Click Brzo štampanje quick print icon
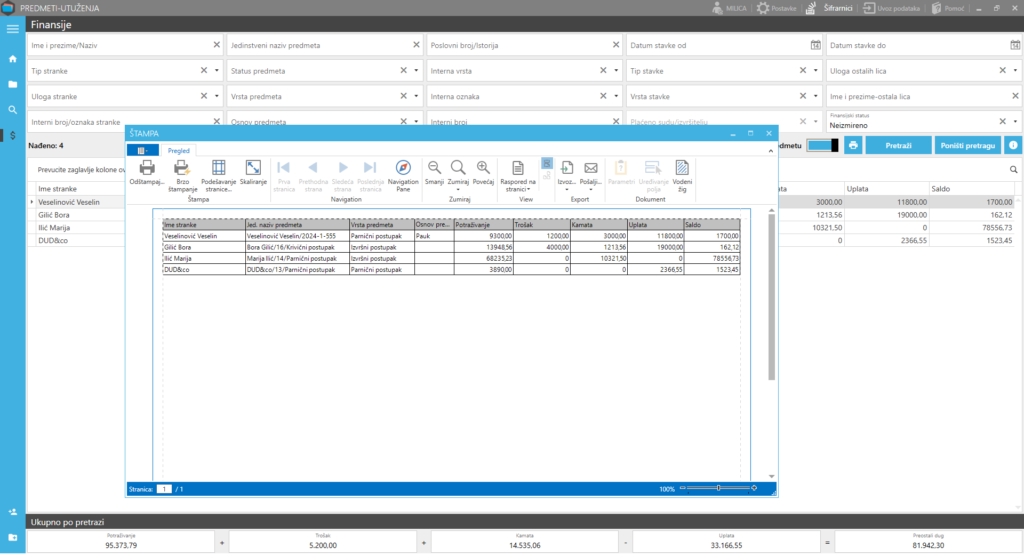1024x556 pixels. pos(181,170)
